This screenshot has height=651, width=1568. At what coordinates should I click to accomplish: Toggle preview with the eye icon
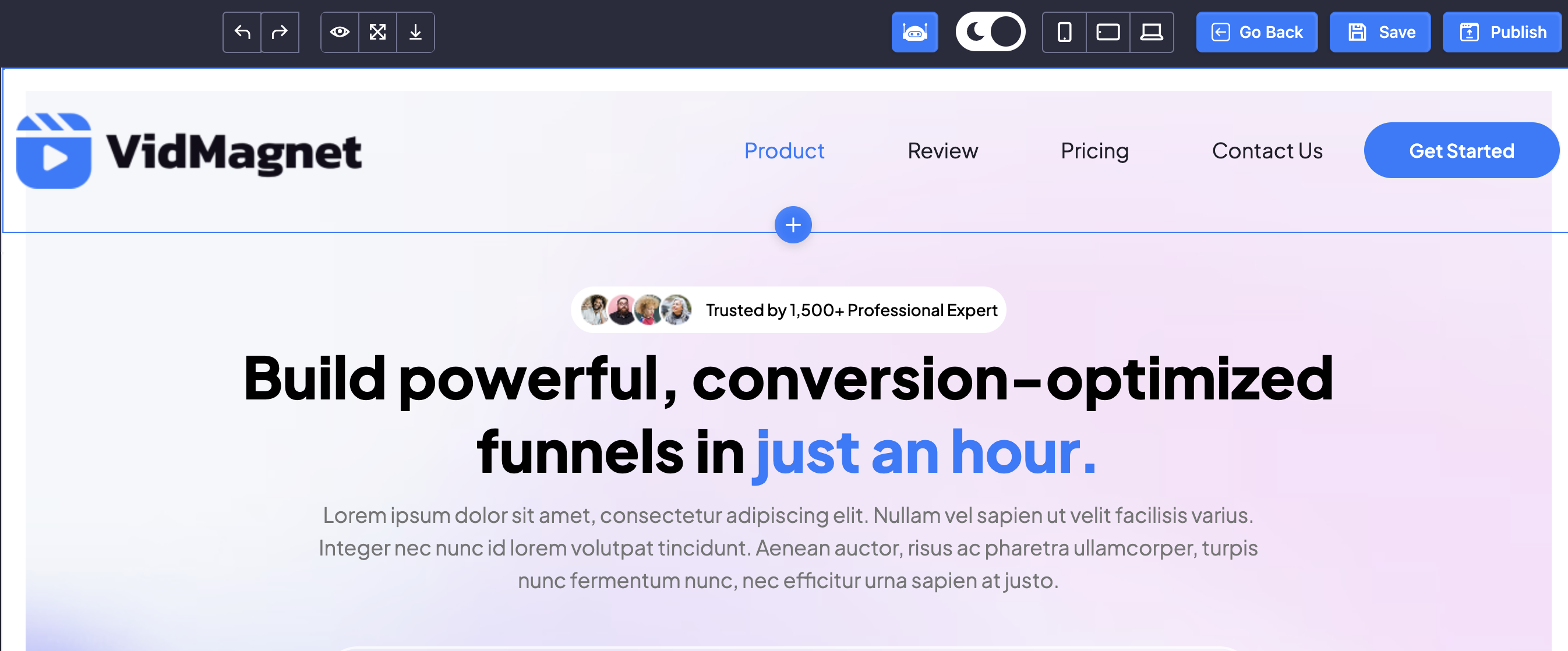tap(340, 32)
